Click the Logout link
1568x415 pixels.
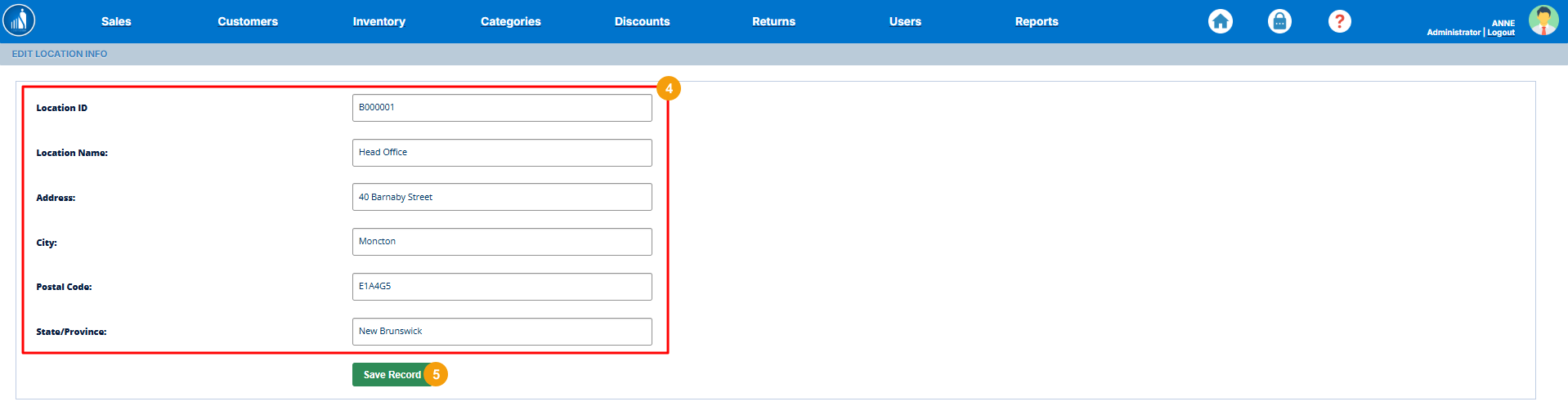coord(1501,33)
